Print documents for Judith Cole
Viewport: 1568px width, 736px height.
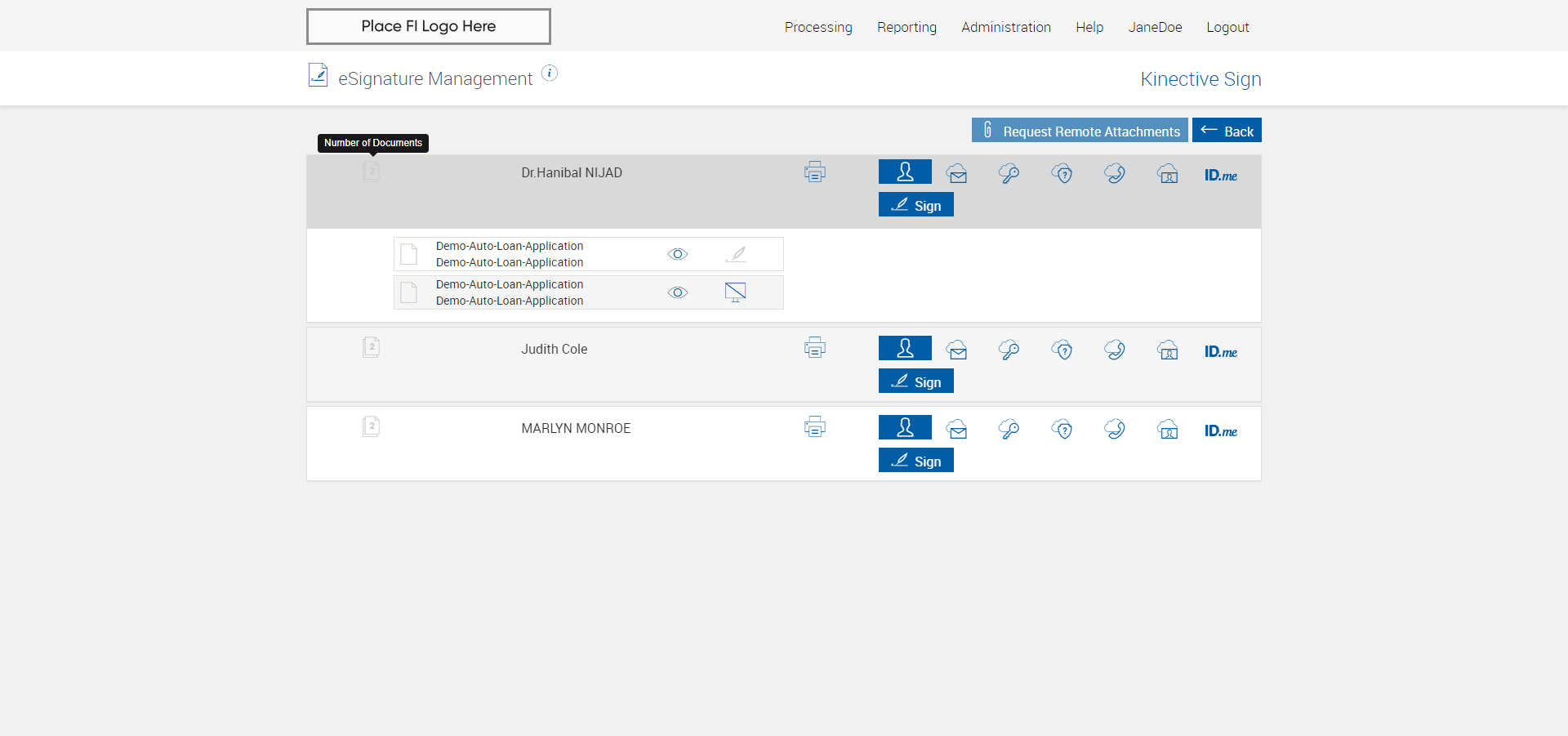815,347
